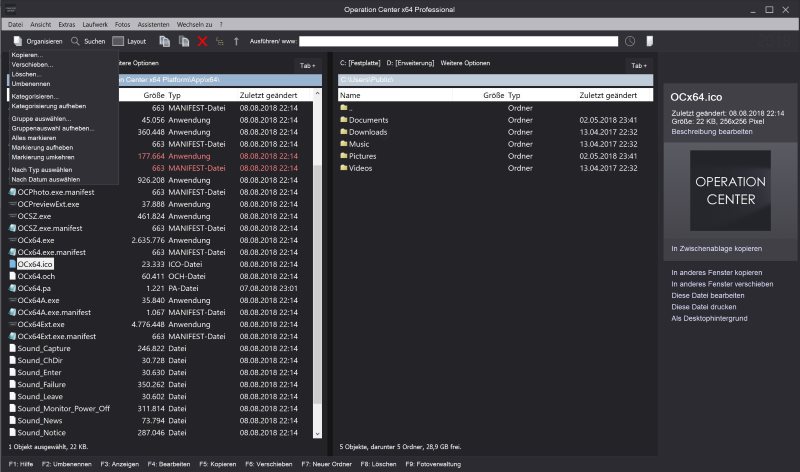The width and height of the screenshot is (800, 472).
Task: Expand Weitere Optionen in the right pane
Action: pyautogui.click(x=465, y=63)
